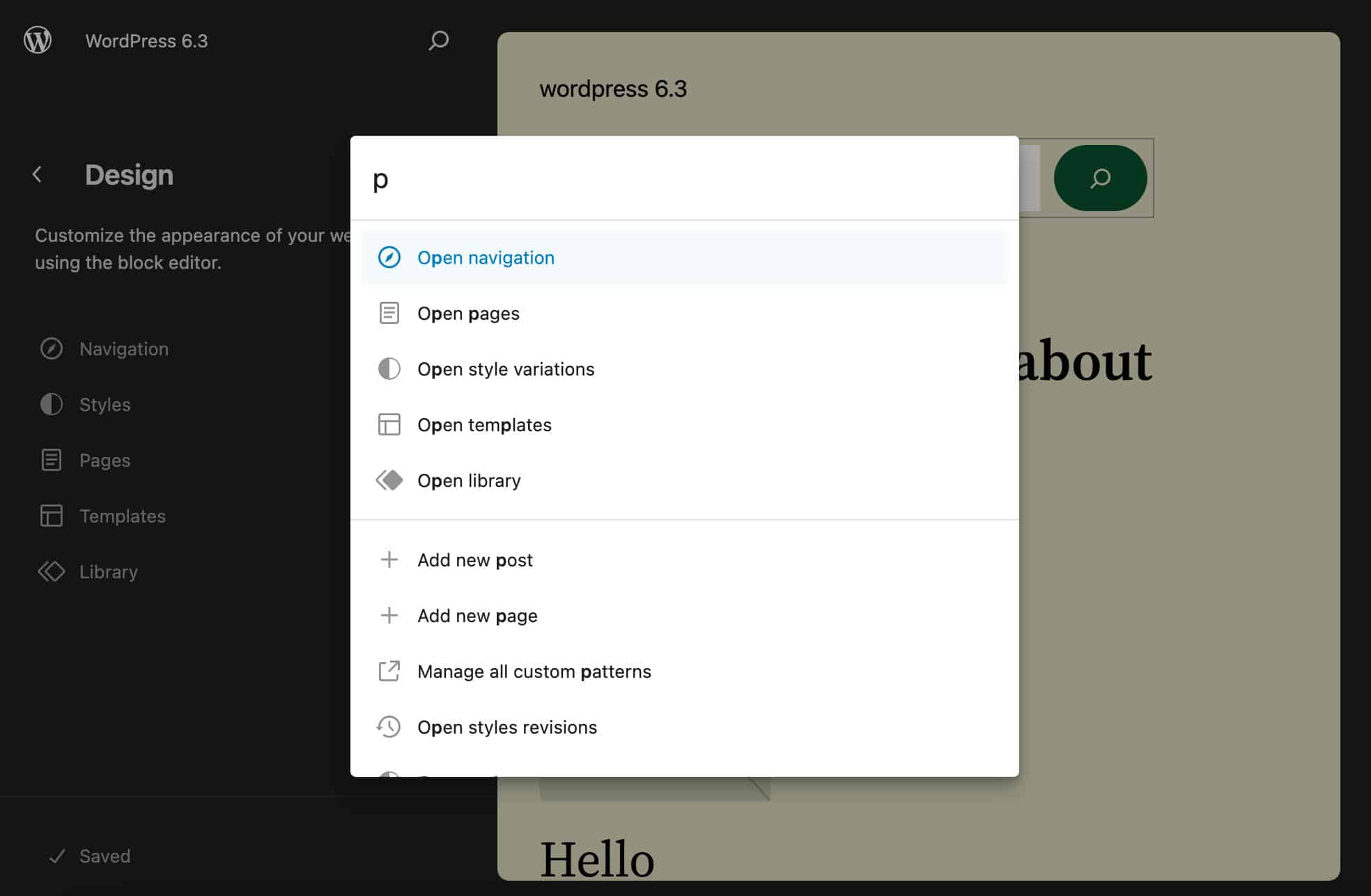Viewport: 1371px width, 896px height.
Task: Click Add new page
Action: tap(477, 615)
